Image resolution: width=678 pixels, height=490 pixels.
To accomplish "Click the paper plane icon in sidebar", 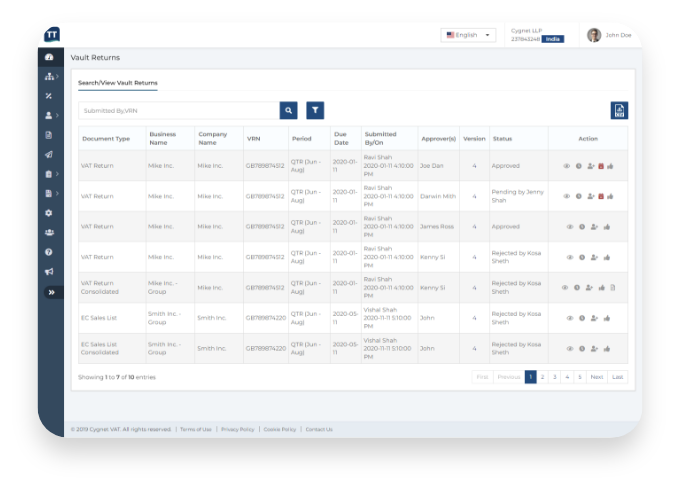I will coord(49,154).
